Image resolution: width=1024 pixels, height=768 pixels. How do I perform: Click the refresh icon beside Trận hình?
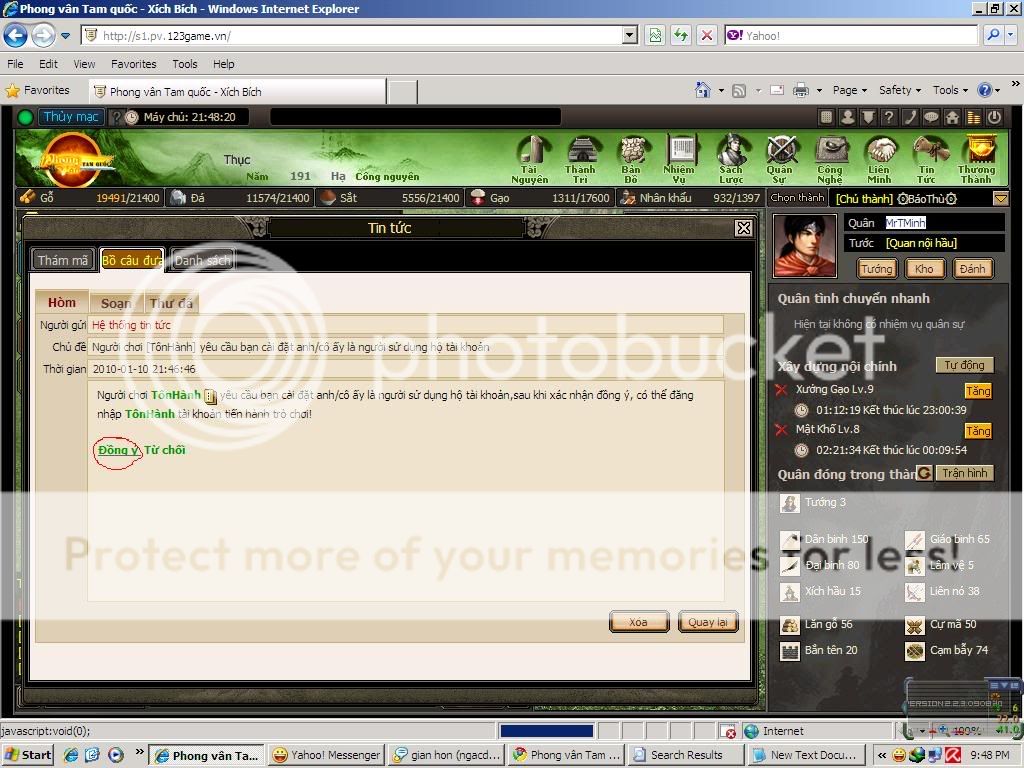point(924,473)
